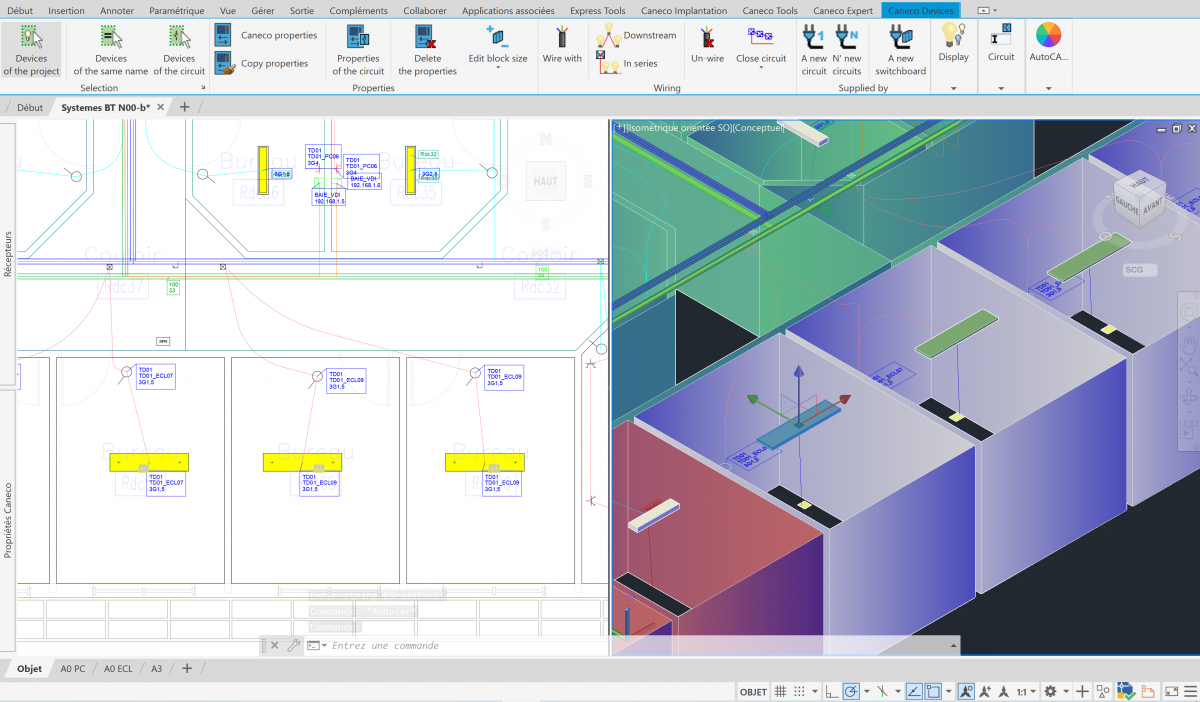Add a new layout with plus button
This screenshot has width=1200, height=702.
[x=187, y=669]
